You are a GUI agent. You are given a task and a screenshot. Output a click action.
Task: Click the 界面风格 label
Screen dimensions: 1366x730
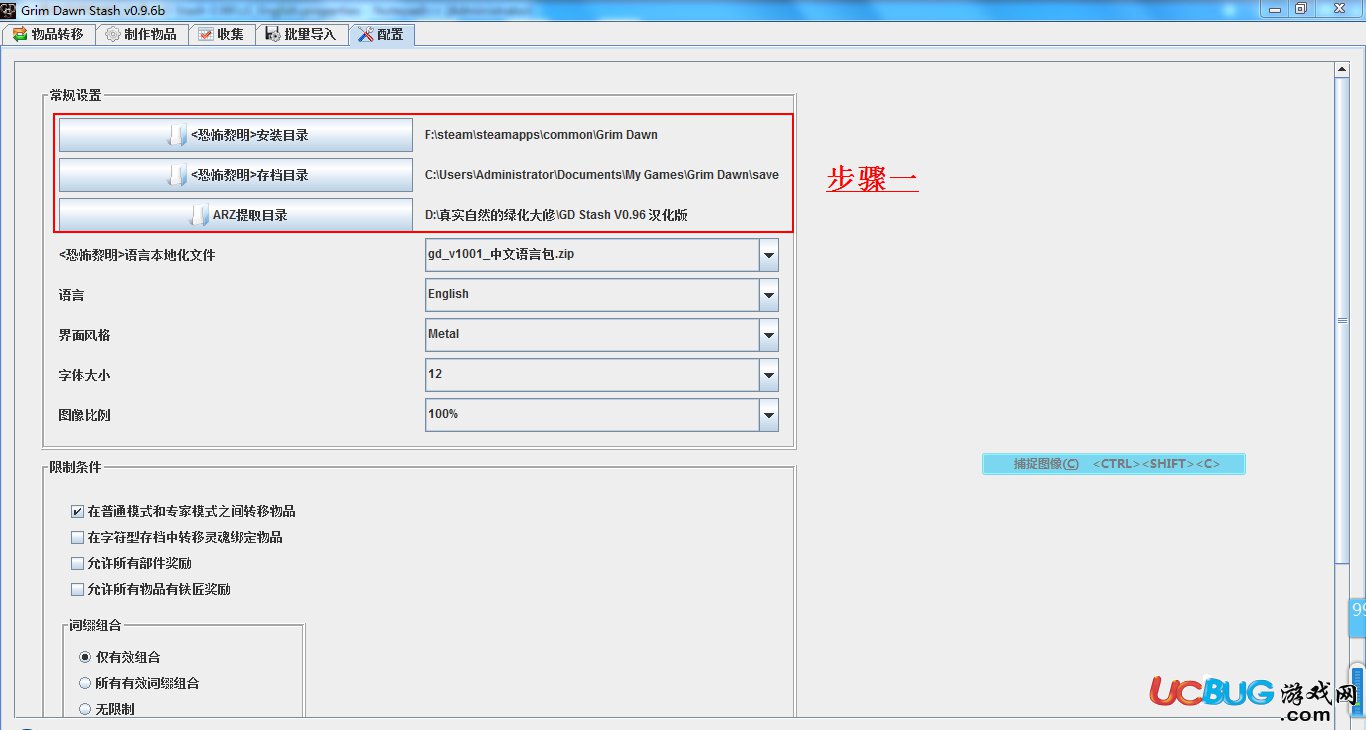[x=85, y=335]
